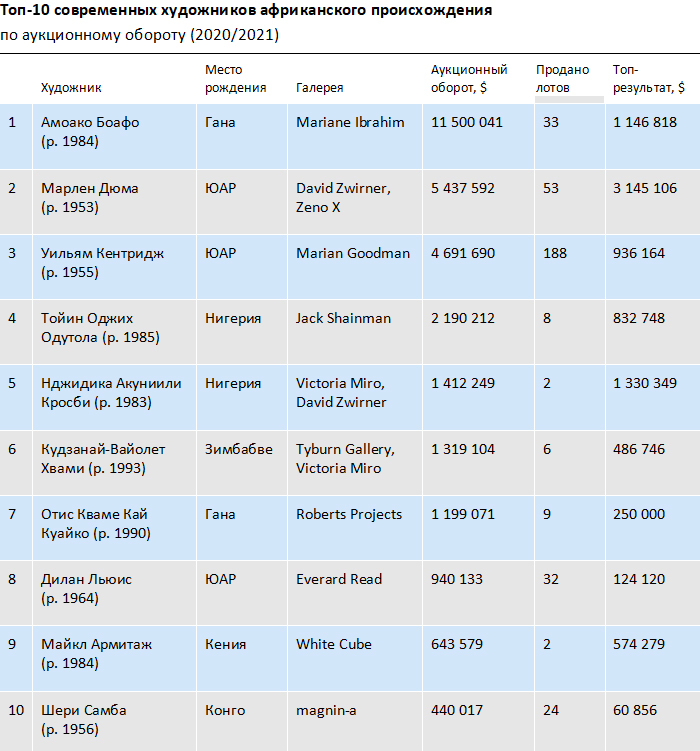Image resolution: width=700 pixels, height=751 pixels.
Task: Click turnover value '5 437 592'
Action: click(x=463, y=188)
